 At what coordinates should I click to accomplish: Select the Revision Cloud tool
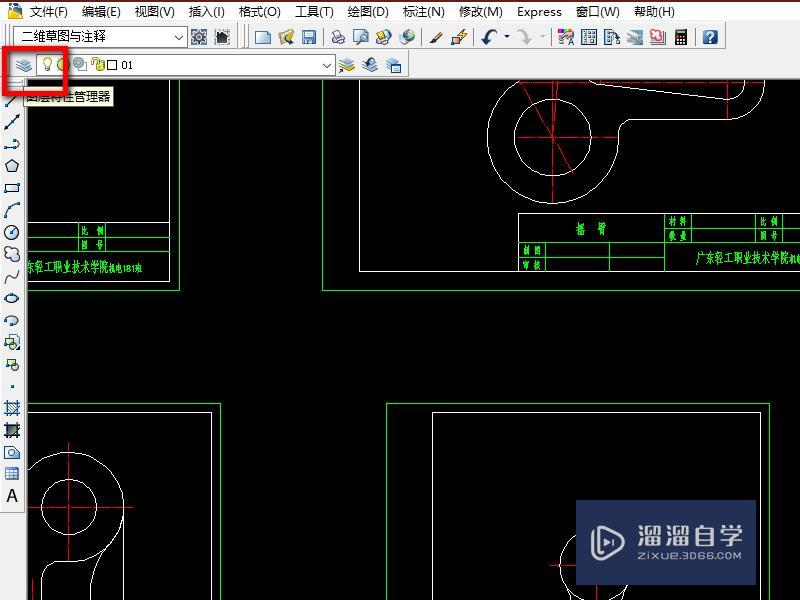point(12,254)
